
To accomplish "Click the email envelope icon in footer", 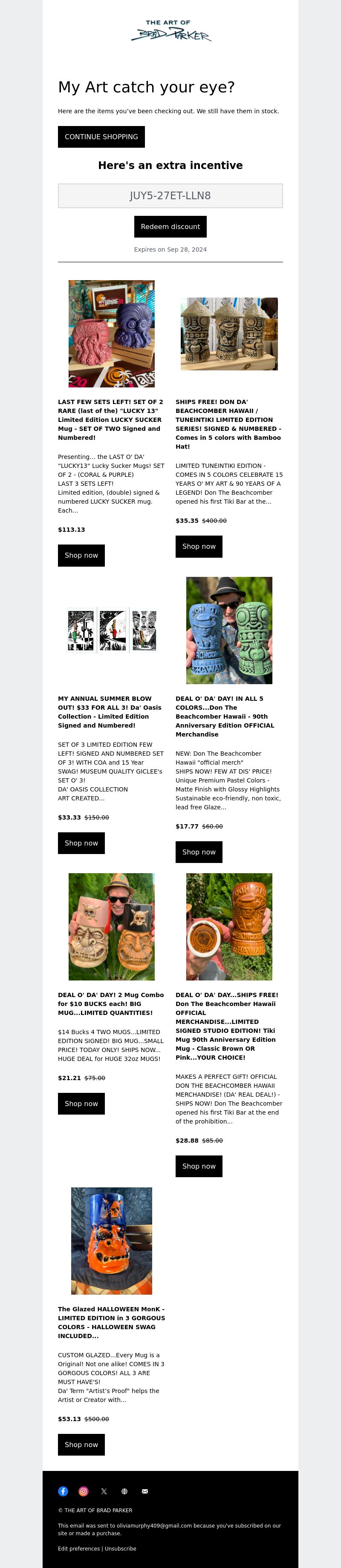I will tap(145, 1491).
